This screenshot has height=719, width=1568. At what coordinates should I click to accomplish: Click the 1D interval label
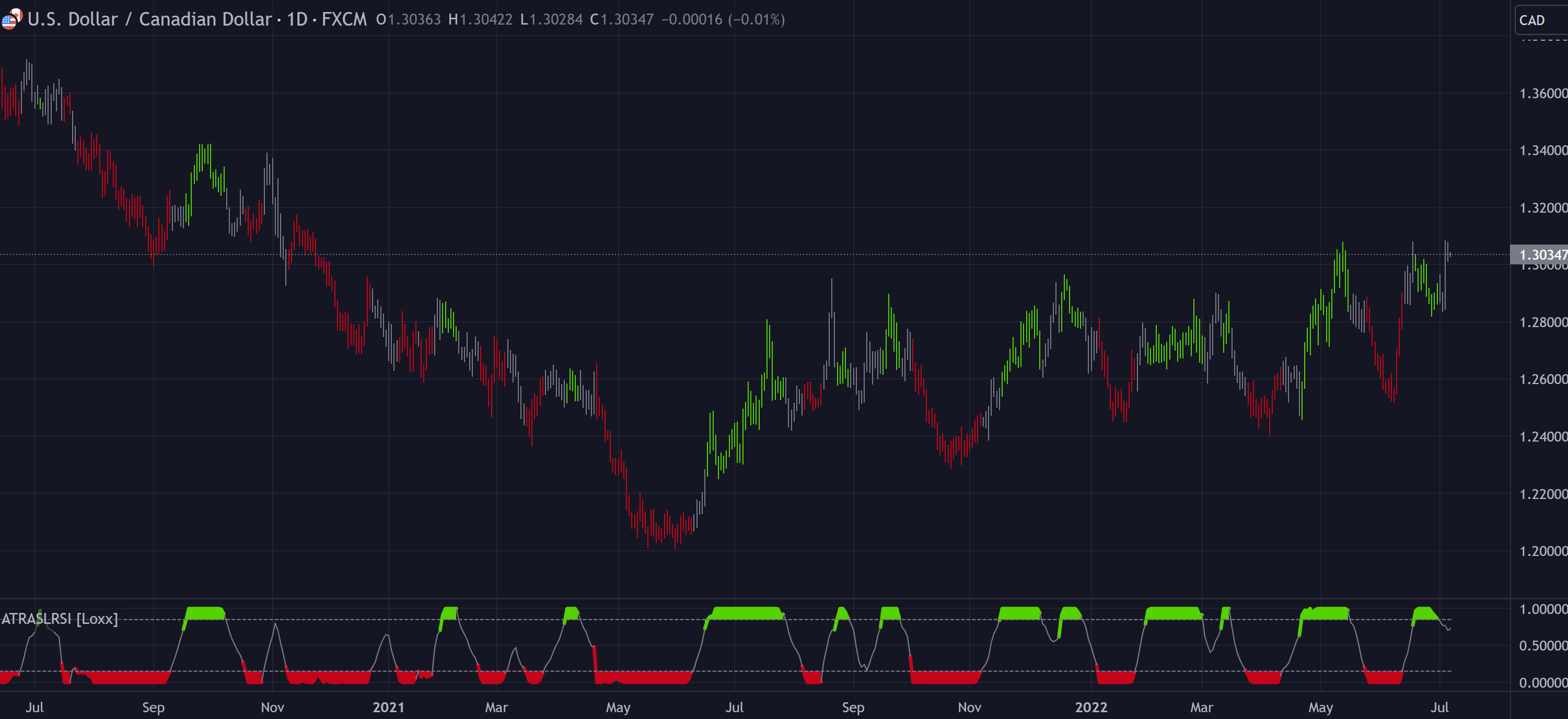(x=297, y=19)
